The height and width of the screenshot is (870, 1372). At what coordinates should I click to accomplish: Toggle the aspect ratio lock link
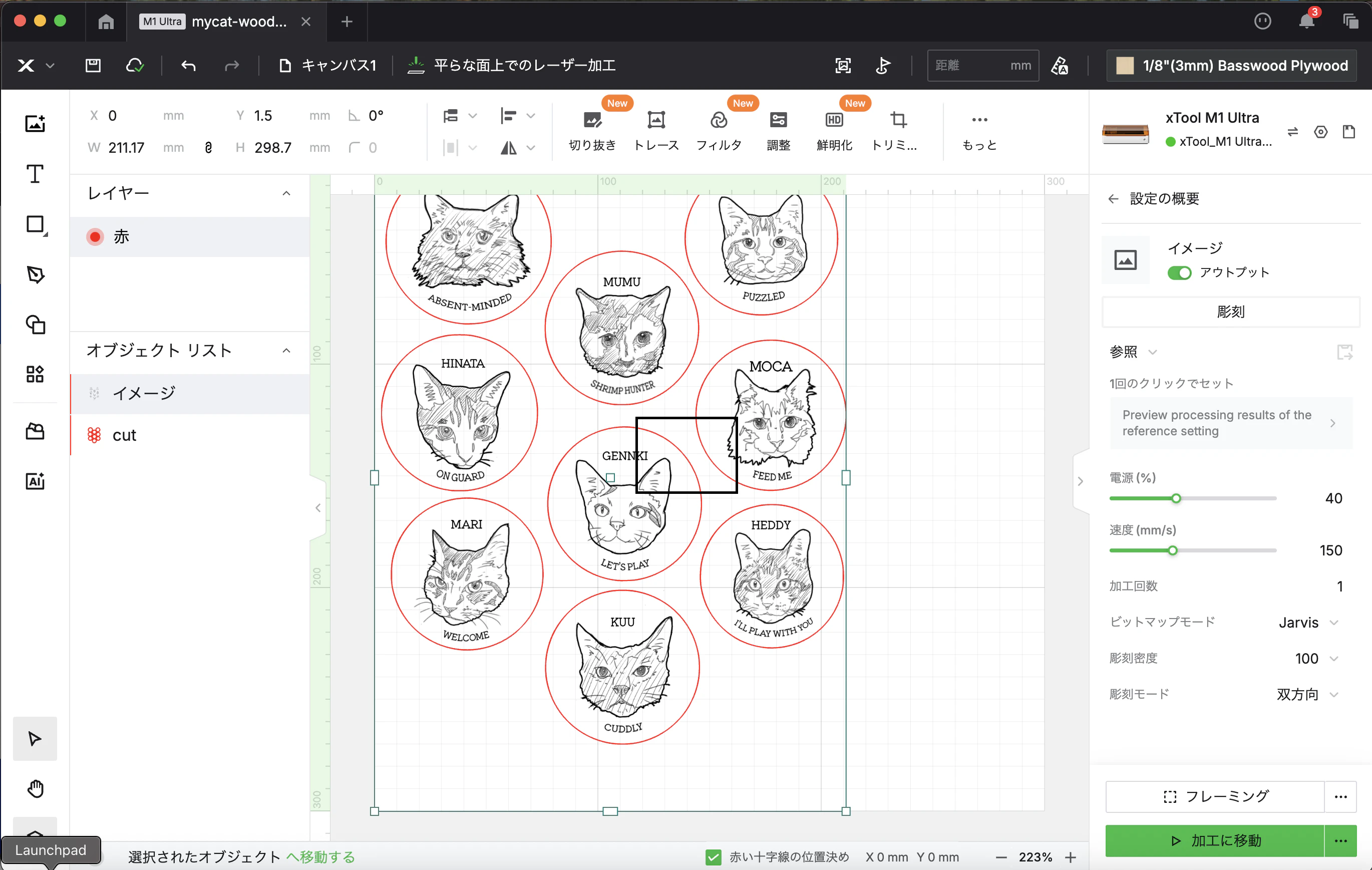(x=208, y=148)
